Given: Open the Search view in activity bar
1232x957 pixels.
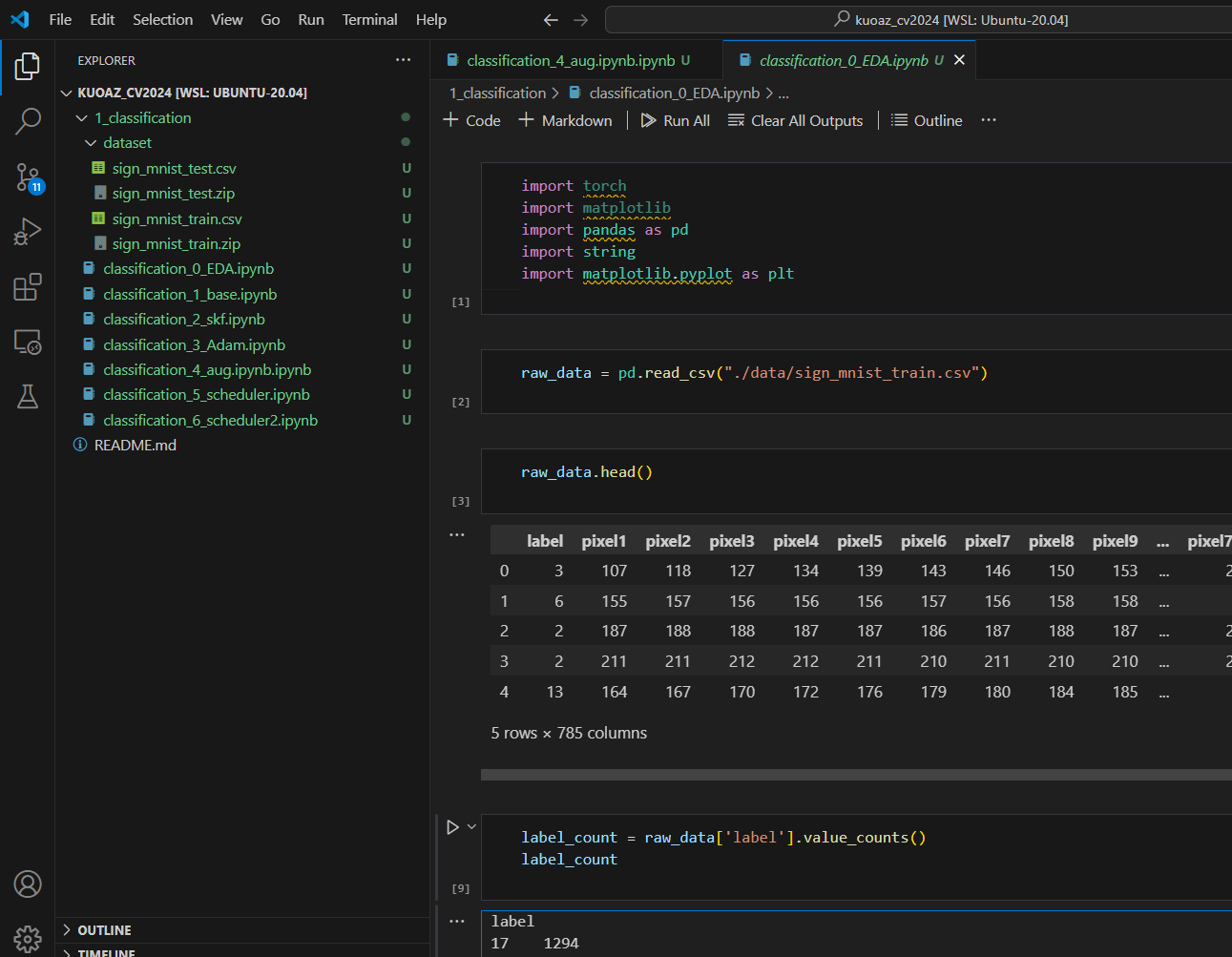Looking at the screenshot, I should point(28,121).
